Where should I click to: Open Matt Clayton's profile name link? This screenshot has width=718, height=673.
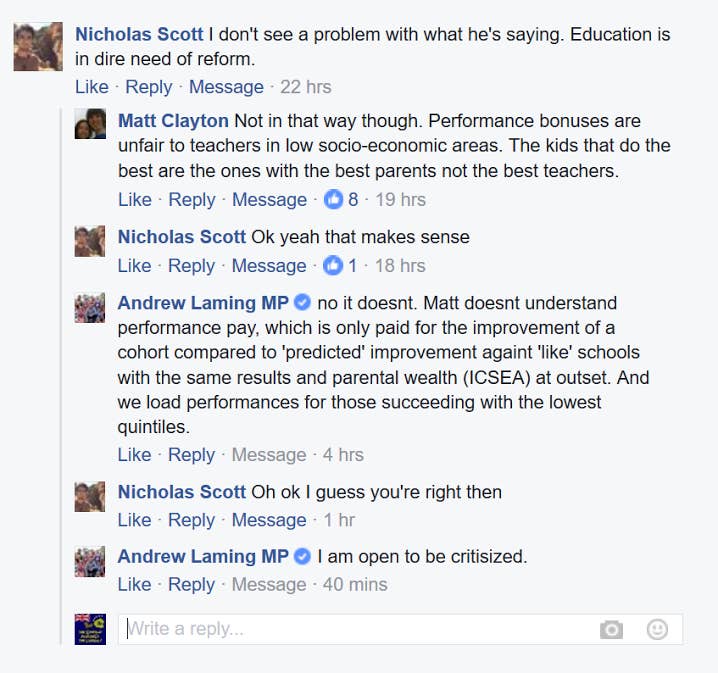pyautogui.click(x=173, y=121)
